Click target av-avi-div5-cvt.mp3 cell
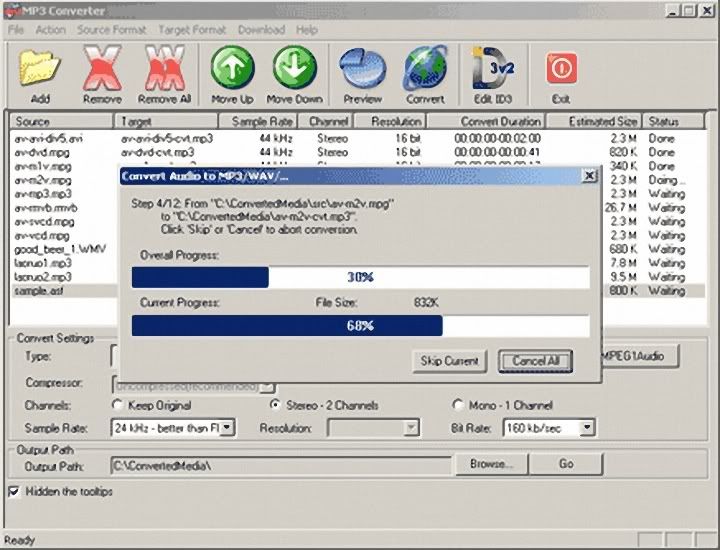This screenshot has width=720, height=550. [167, 138]
